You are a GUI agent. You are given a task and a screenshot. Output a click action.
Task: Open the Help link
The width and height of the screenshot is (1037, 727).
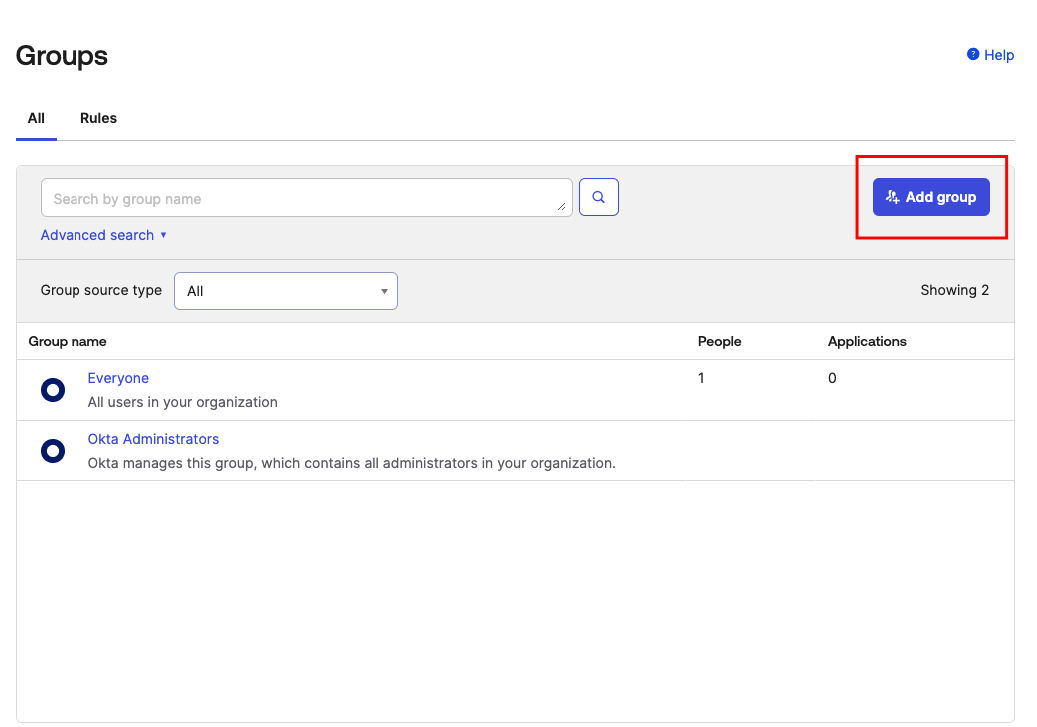pyautogui.click(x=999, y=55)
